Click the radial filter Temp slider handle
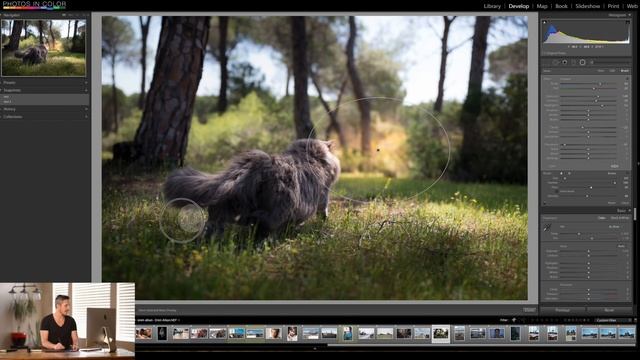 pyautogui.click(x=600, y=83)
